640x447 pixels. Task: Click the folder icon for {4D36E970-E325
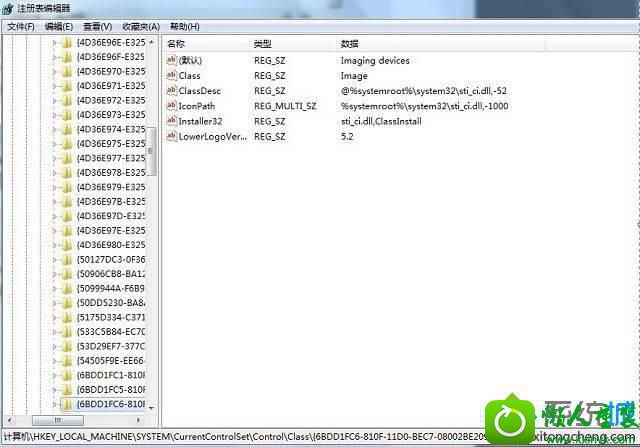(x=67, y=71)
